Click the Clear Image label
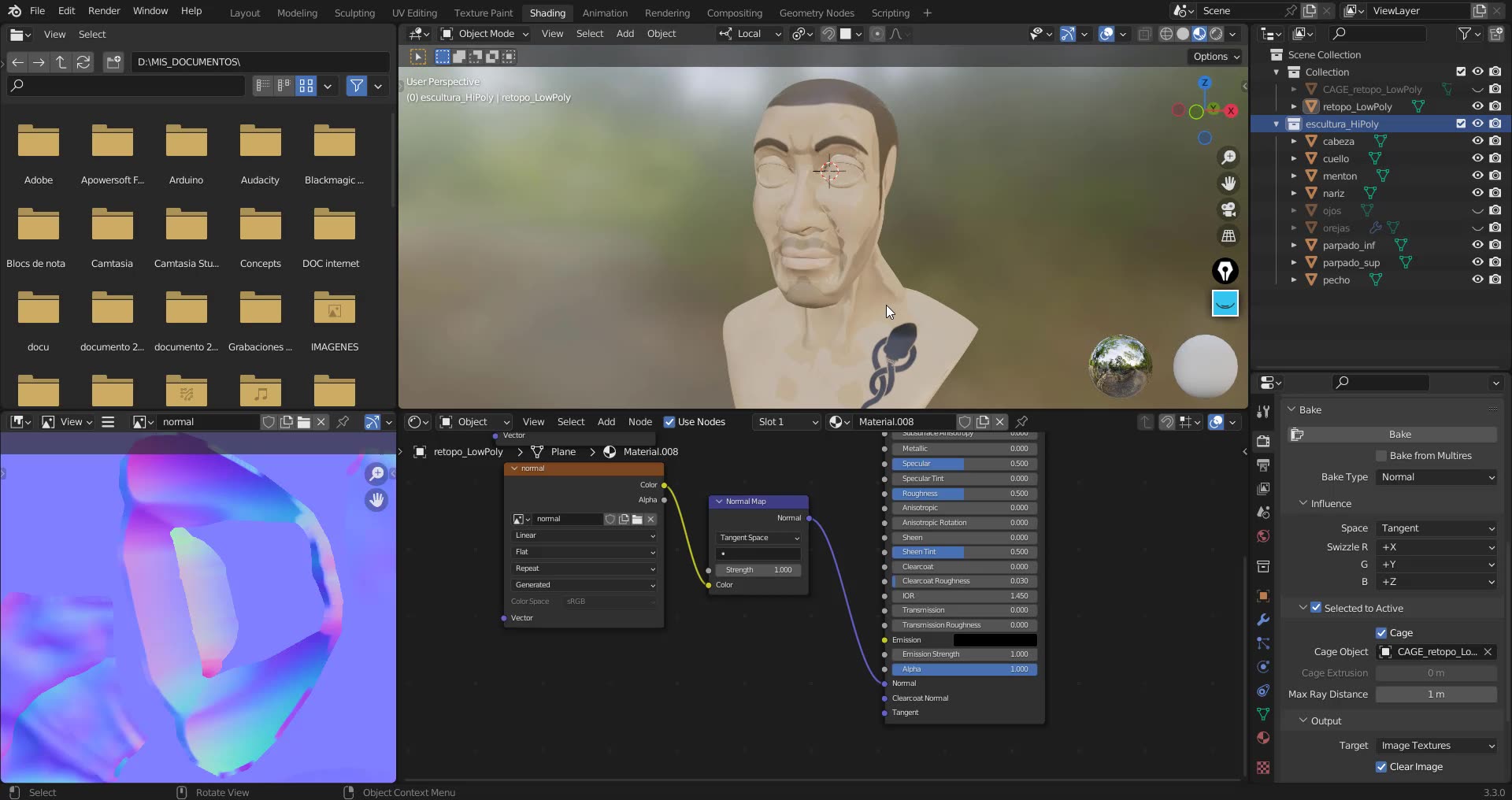This screenshot has width=1512, height=800. point(1417,766)
